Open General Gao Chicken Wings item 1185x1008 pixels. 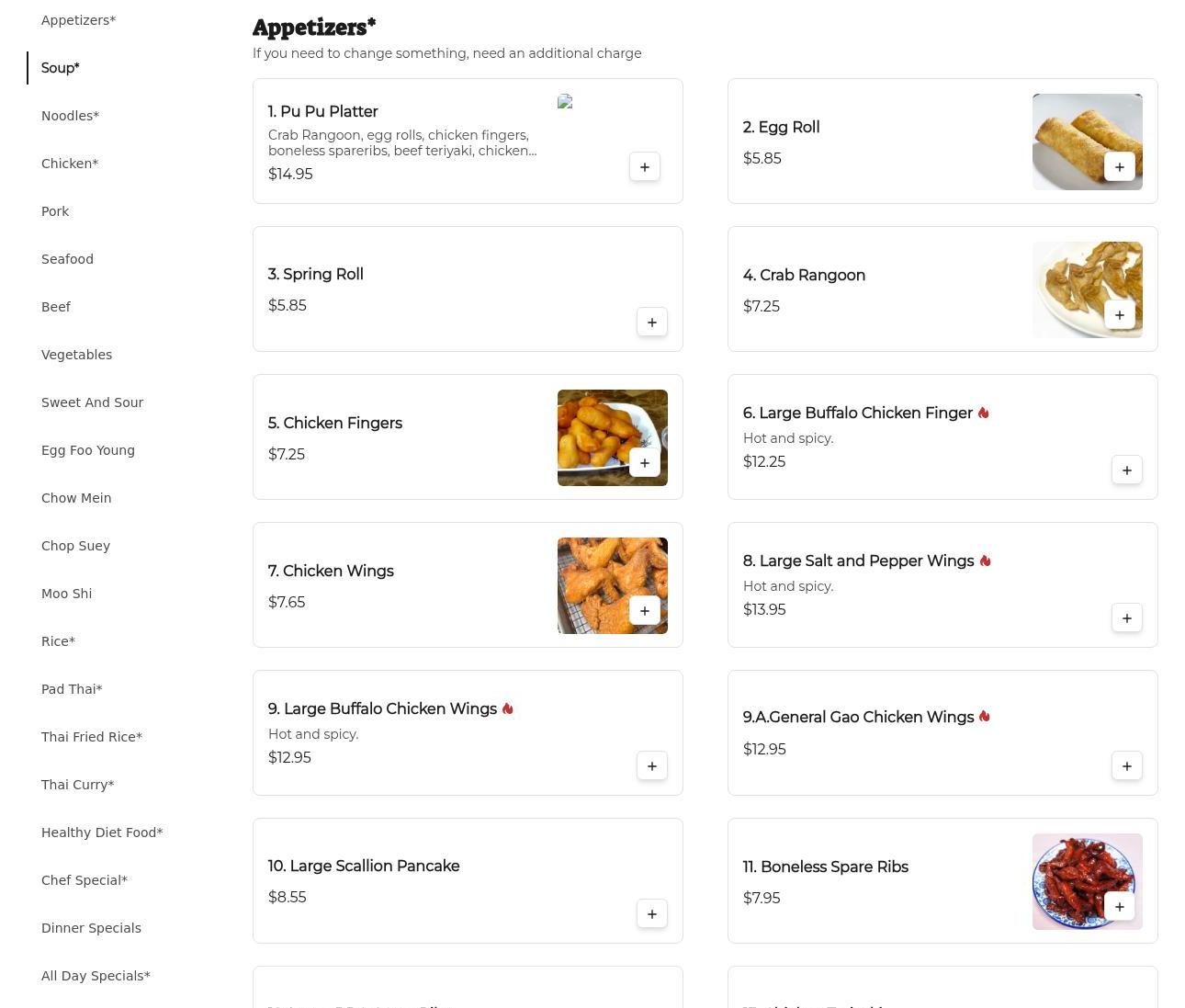pyautogui.click(x=858, y=718)
